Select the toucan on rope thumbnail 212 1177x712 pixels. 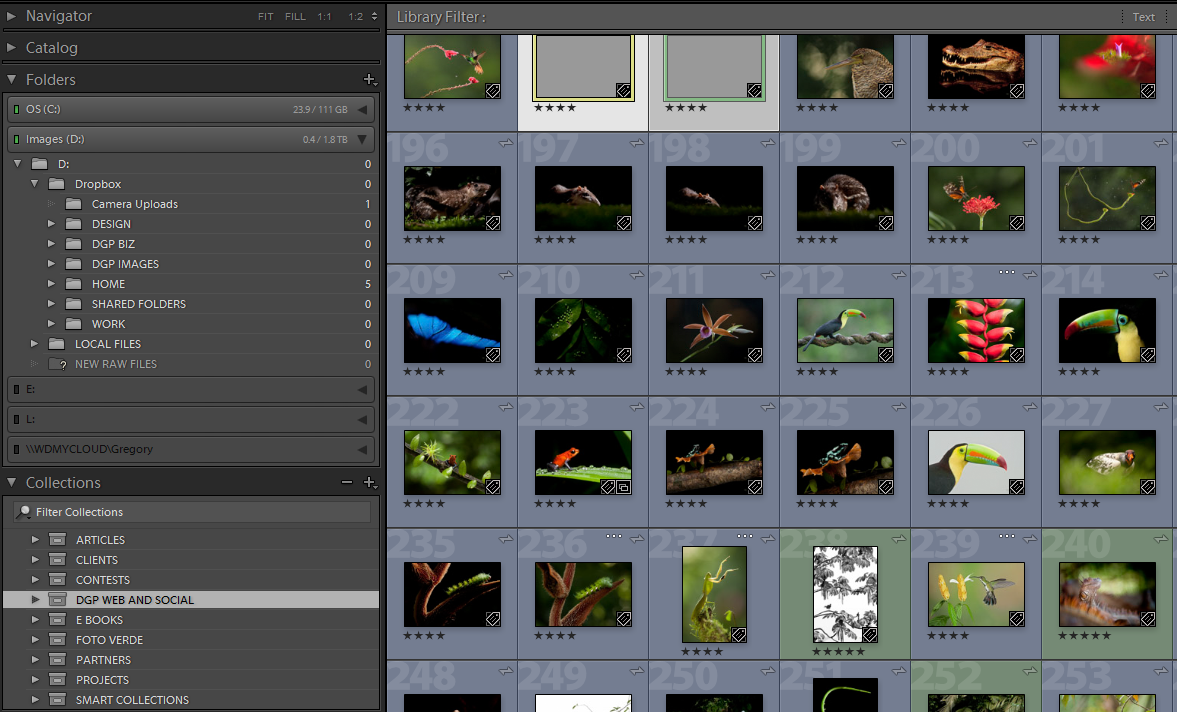[845, 330]
